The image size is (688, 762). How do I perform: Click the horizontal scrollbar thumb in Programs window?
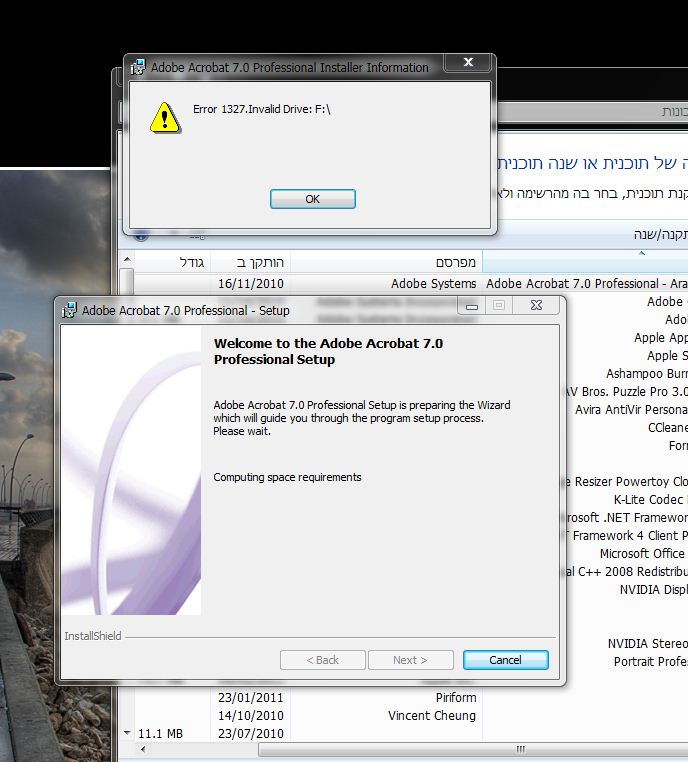coord(473,749)
